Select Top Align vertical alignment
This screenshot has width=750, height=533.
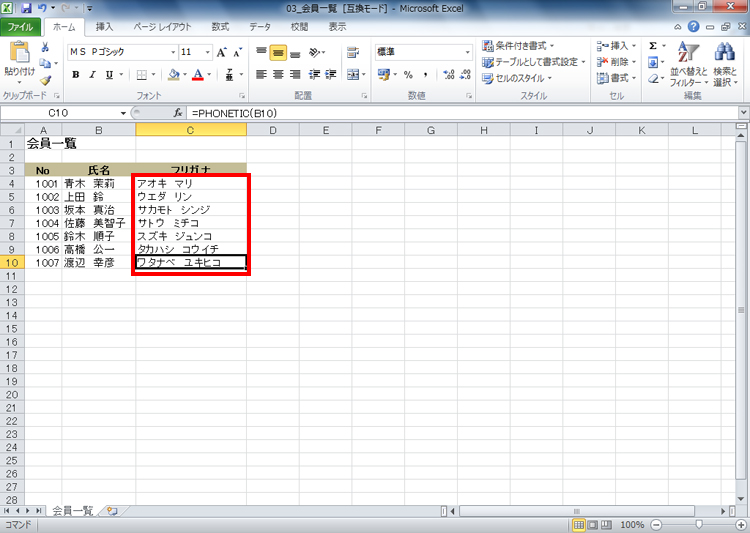(261, 52)
